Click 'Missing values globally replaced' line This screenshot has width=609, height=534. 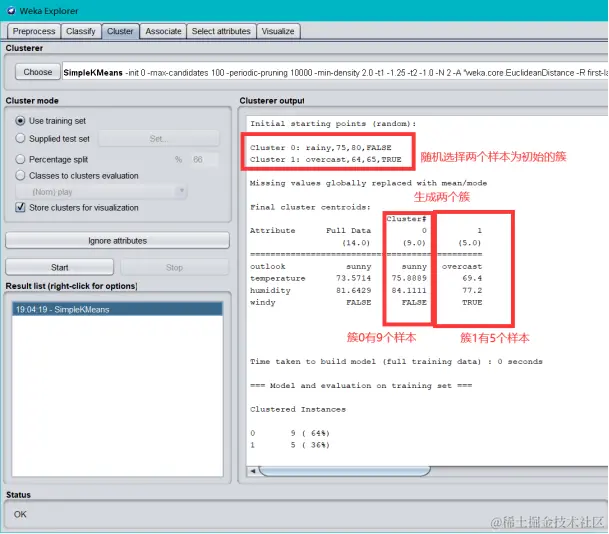[368, 183]
